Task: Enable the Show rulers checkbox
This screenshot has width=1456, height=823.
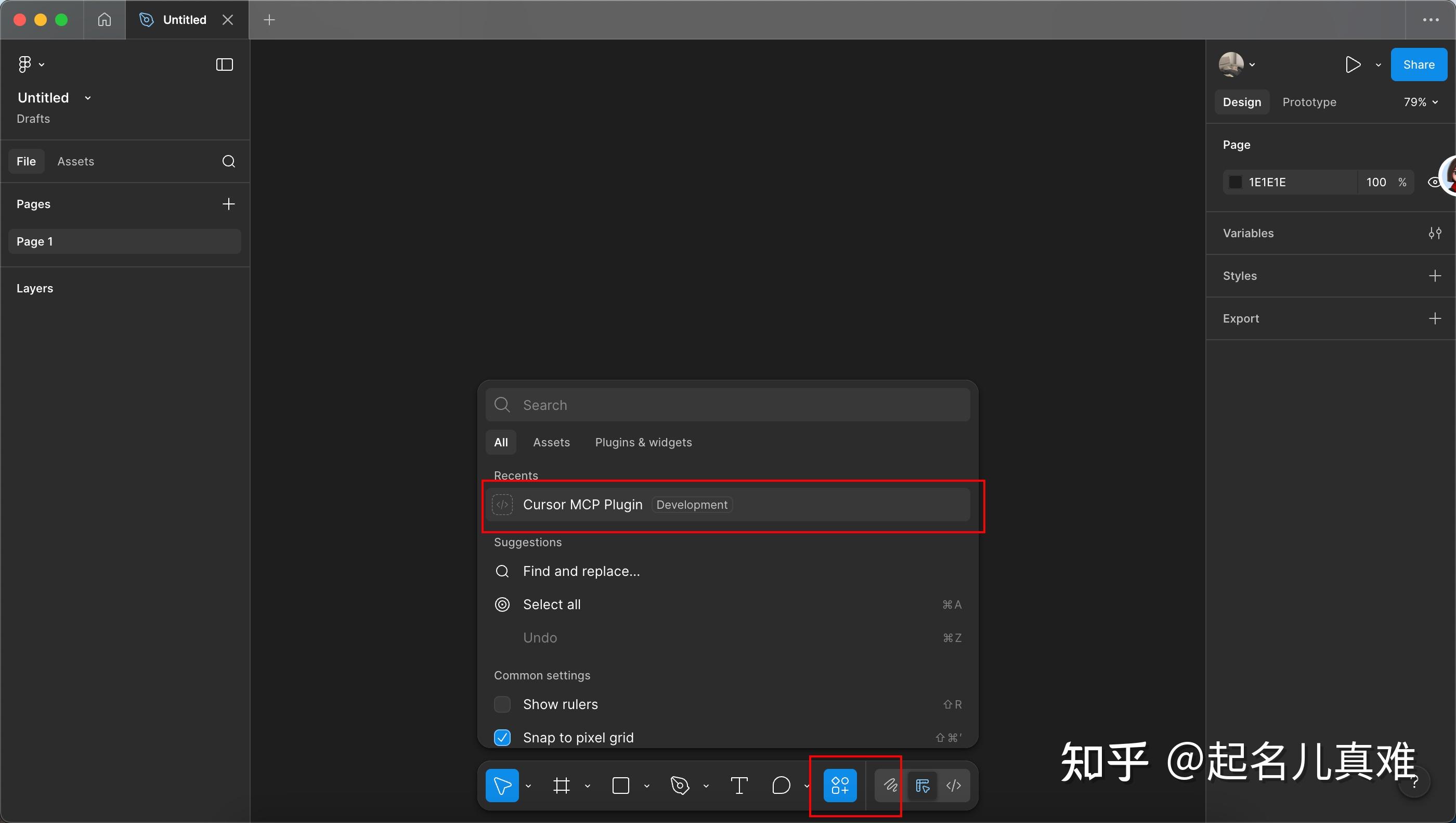Action: (502, 704)
